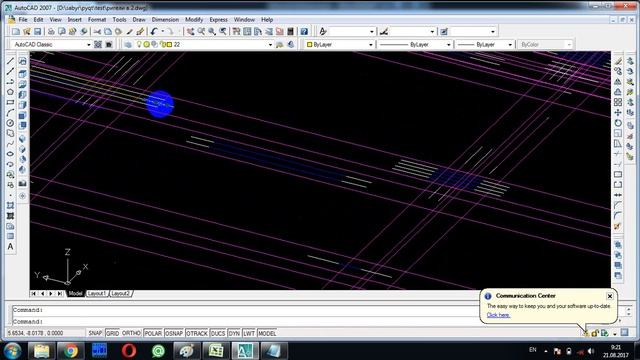Select the Polygon tool
Screen dimensions: 640x360
(x=10, y=92)
